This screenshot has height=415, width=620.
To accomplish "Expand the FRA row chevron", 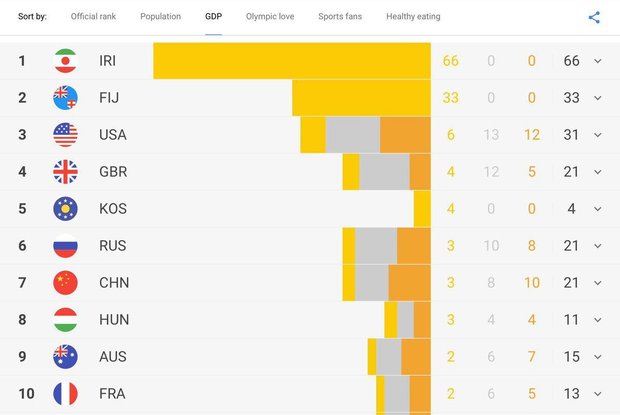I will click(x=598, y=394).
